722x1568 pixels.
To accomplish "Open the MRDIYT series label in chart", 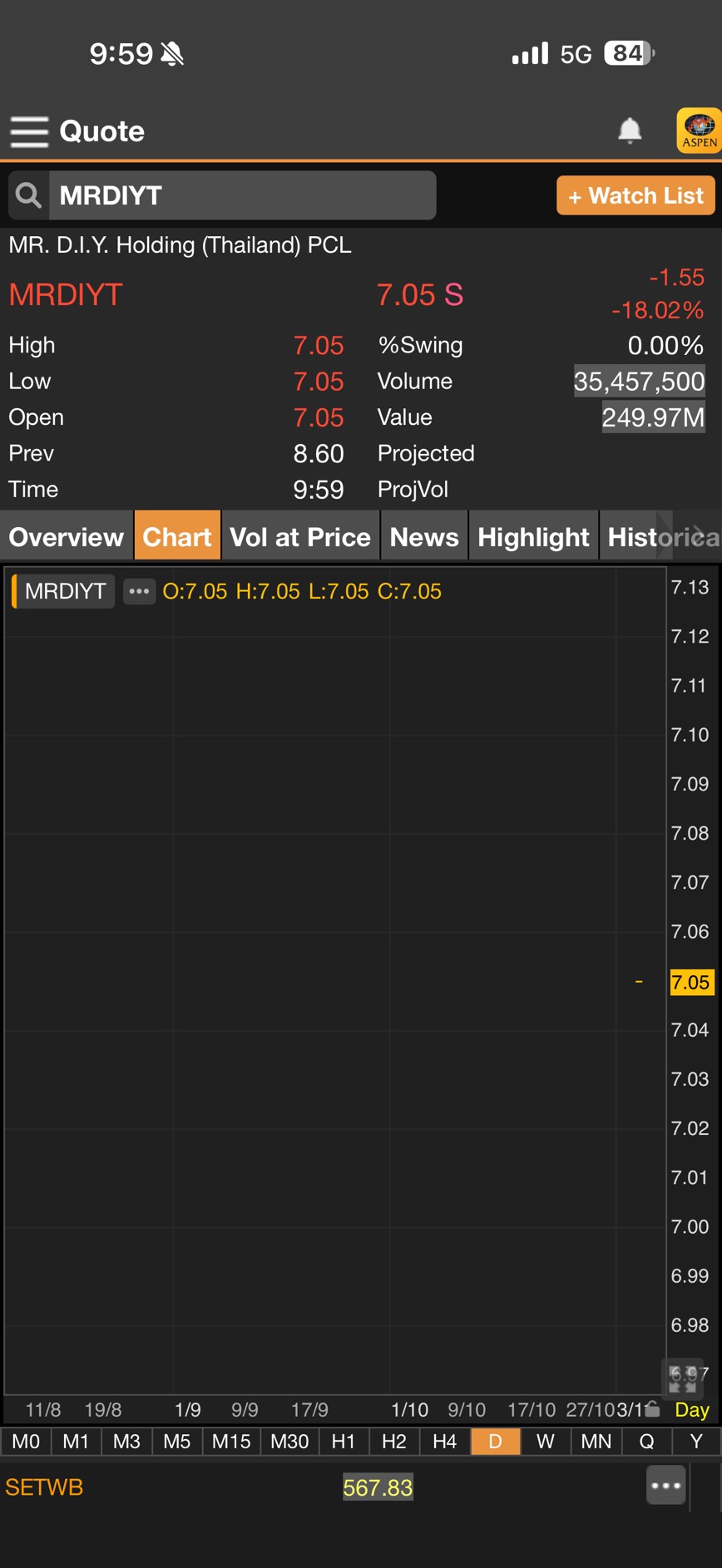I will pyautogui.click(x=65, y=592).
